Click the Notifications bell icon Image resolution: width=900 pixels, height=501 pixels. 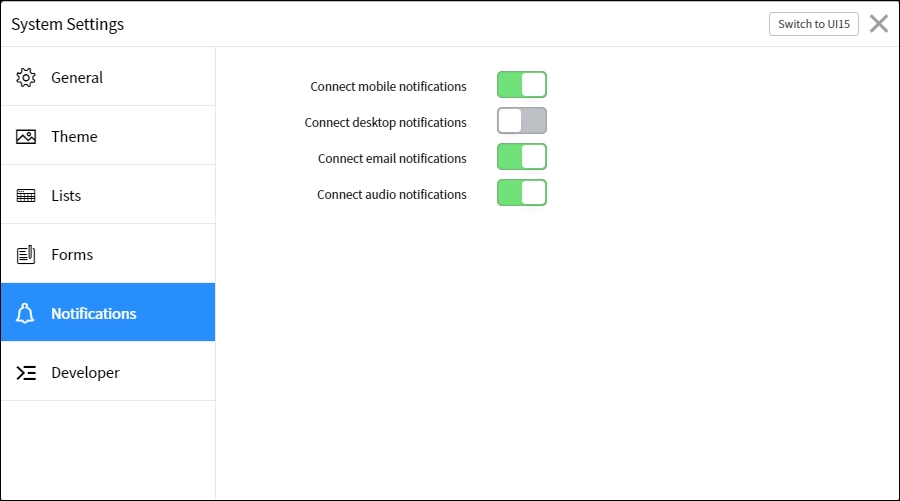pyautogui.click(x=25, y=313)
